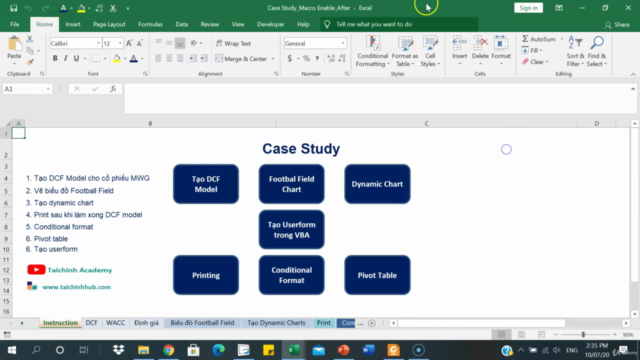Click the zoom slider handle in status bar

coord(583,335)
